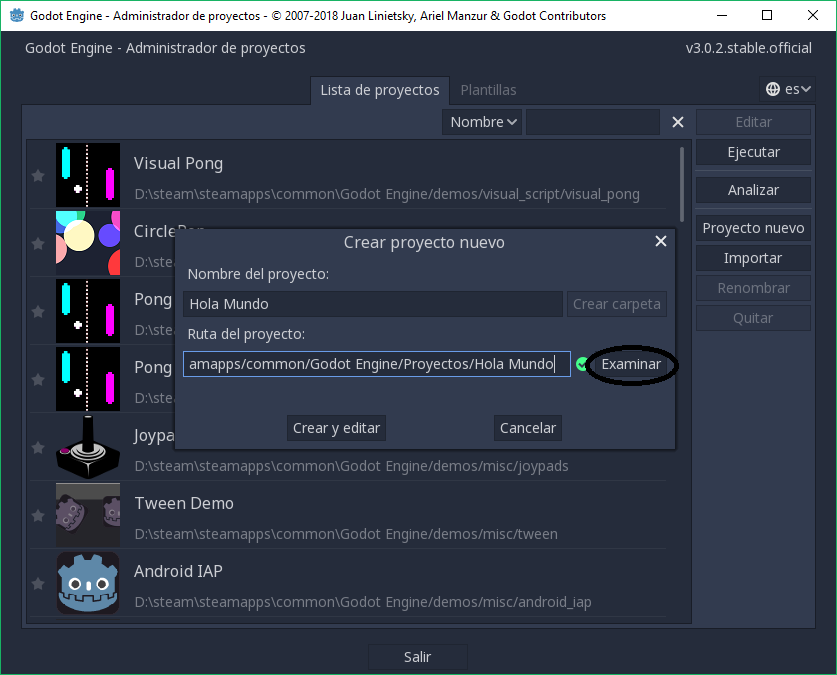Switch to the Plantillas tab
Viewport: 837px width, 675px height.
[x=488, y=90]
